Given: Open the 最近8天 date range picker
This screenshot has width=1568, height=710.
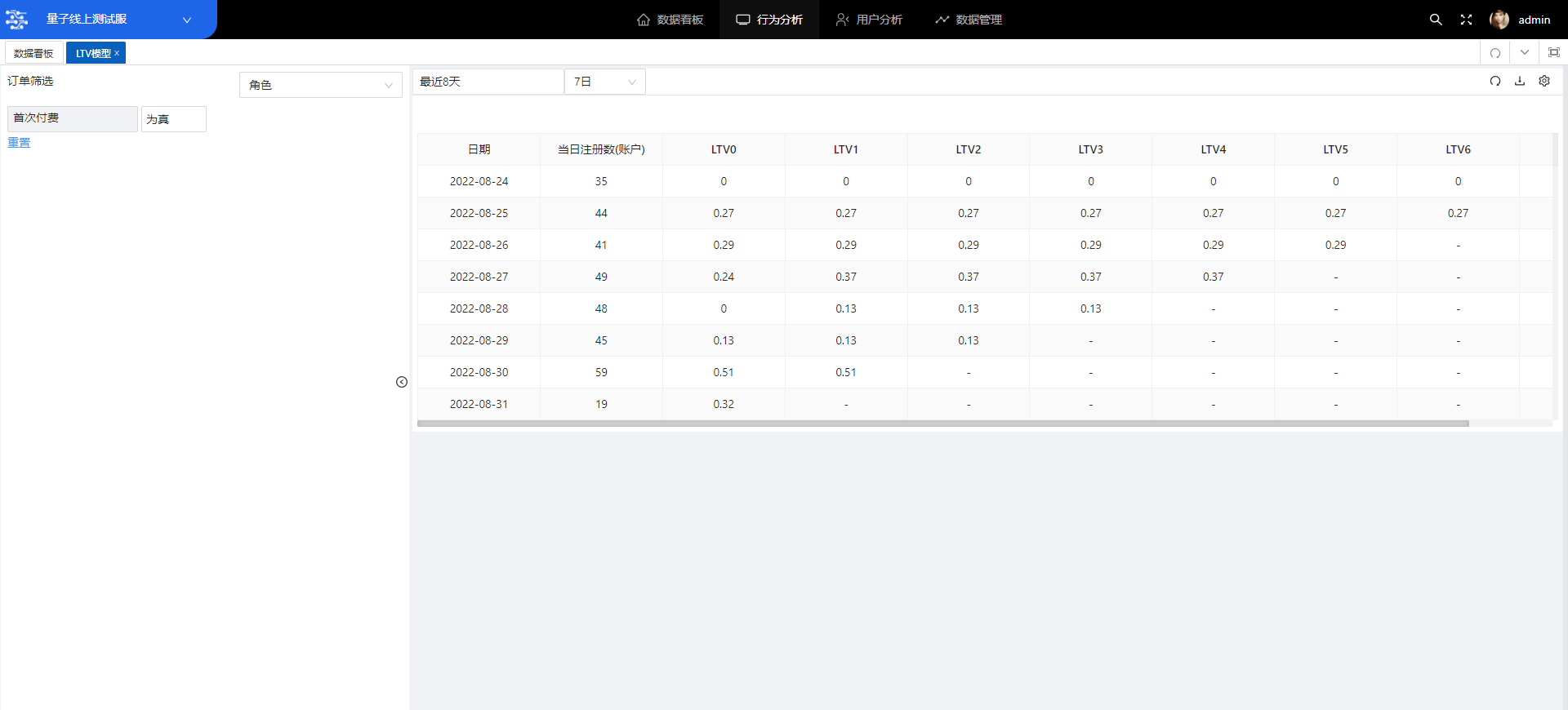Looking at the screenshot, I should [488, 82].
